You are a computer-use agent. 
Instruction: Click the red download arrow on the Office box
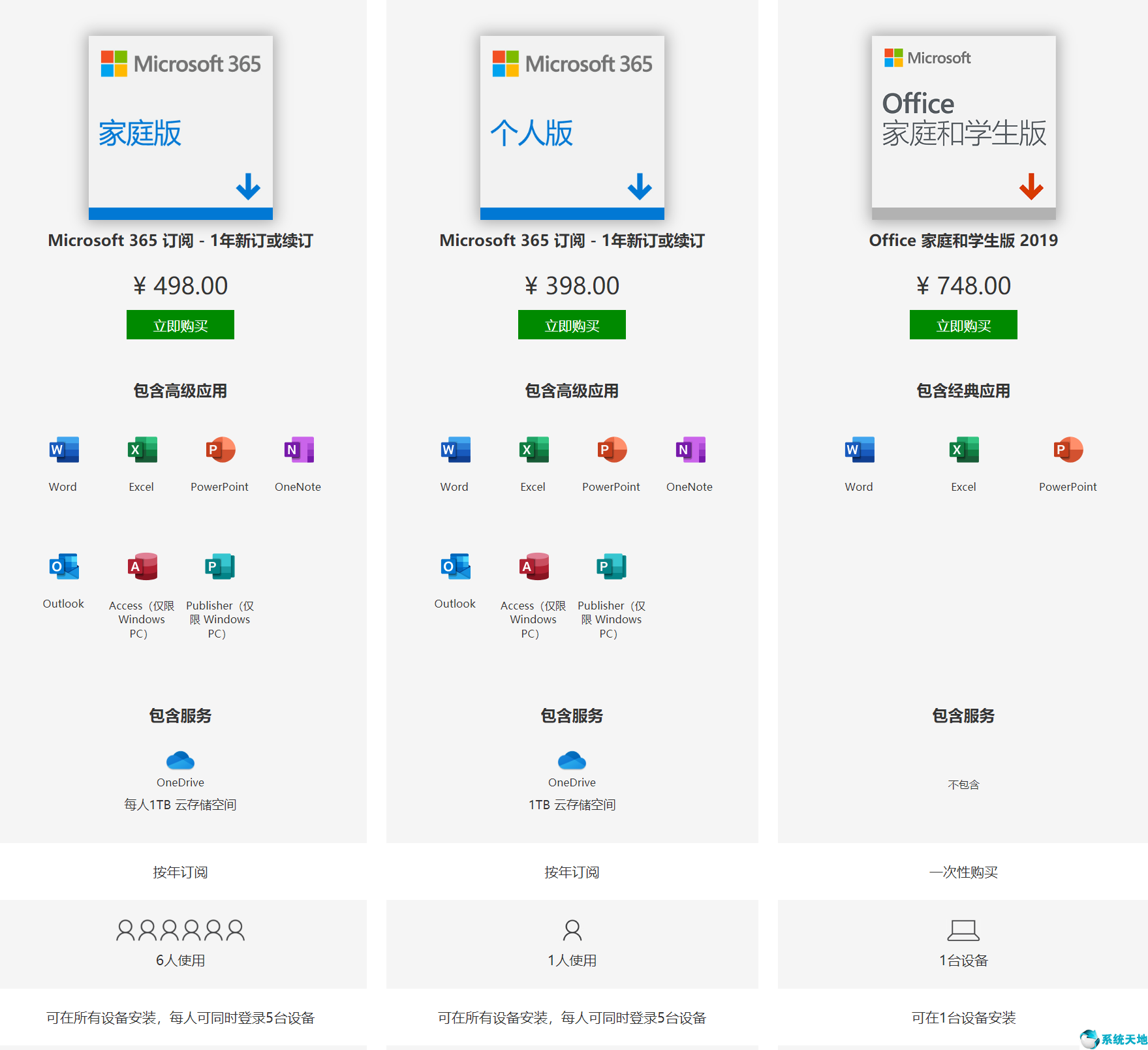pyautogui.click(x=1031, y=187)
